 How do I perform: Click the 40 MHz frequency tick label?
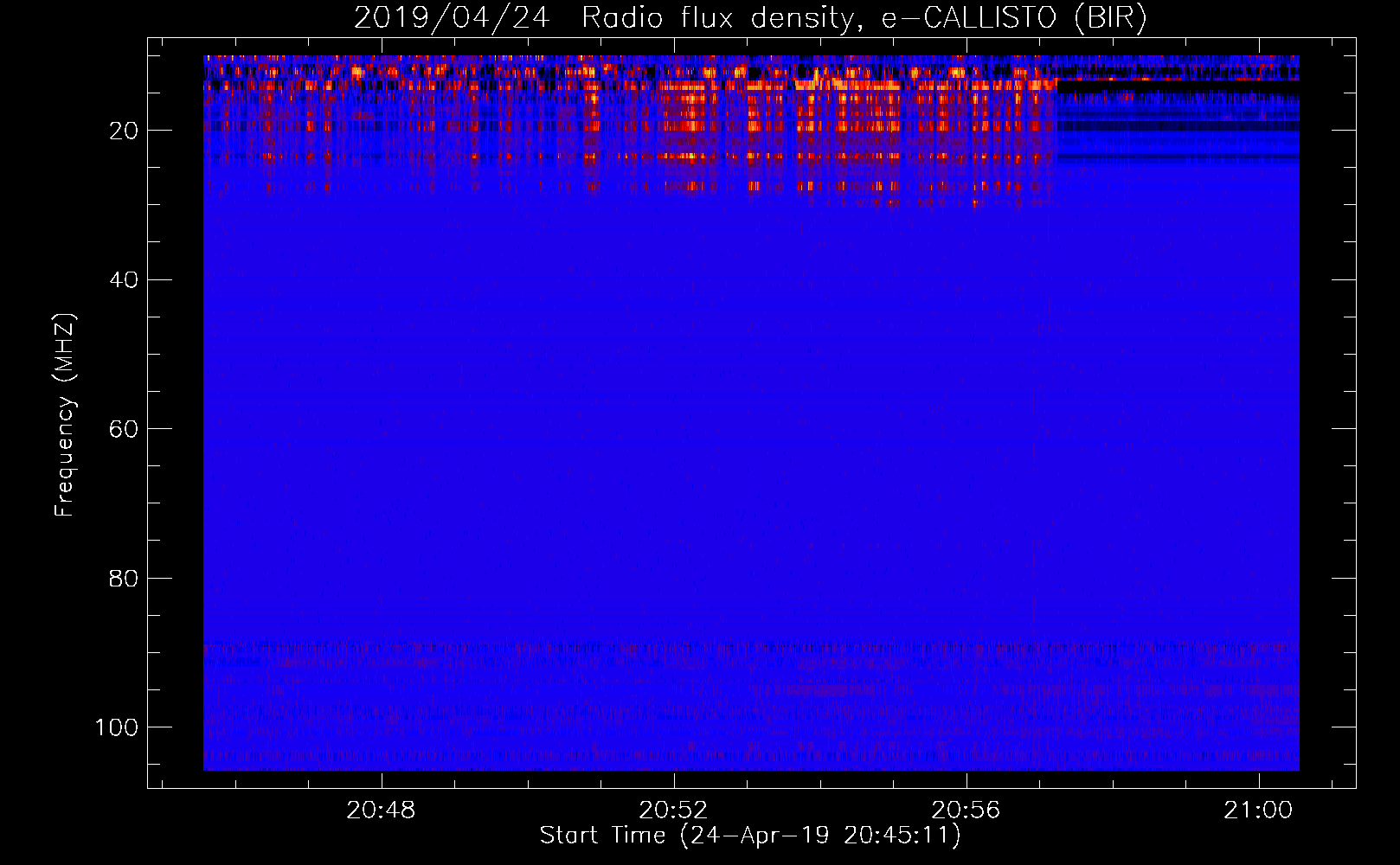point(124,279)
